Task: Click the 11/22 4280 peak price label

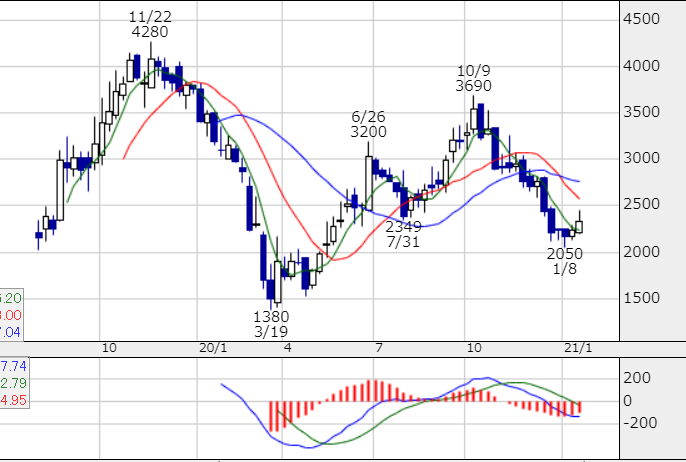Action: point(150,24)
